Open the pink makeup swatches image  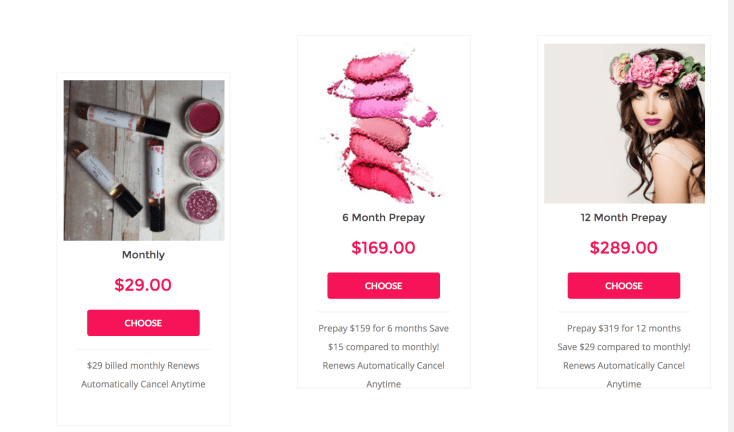pos(383,123)
